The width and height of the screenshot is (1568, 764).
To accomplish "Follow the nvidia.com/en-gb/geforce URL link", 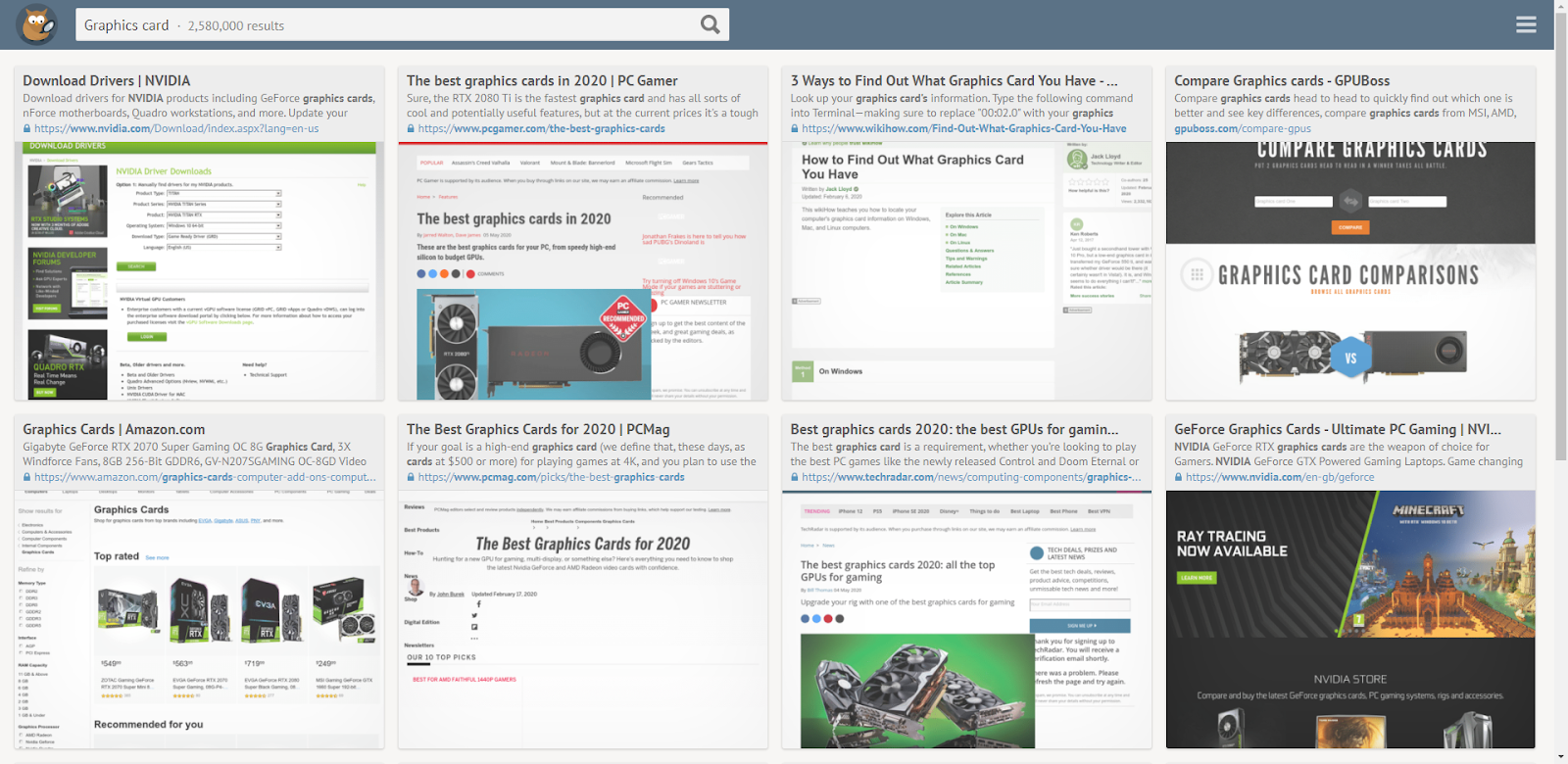I will [x=1280, y=477].
